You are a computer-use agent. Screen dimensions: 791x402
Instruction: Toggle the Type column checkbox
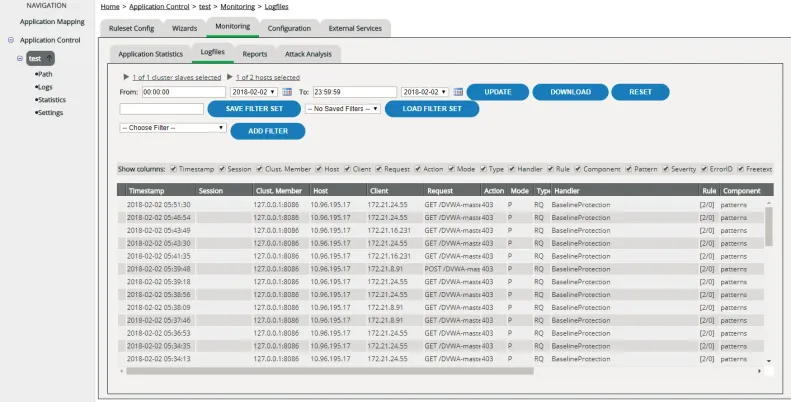point(483,169)
